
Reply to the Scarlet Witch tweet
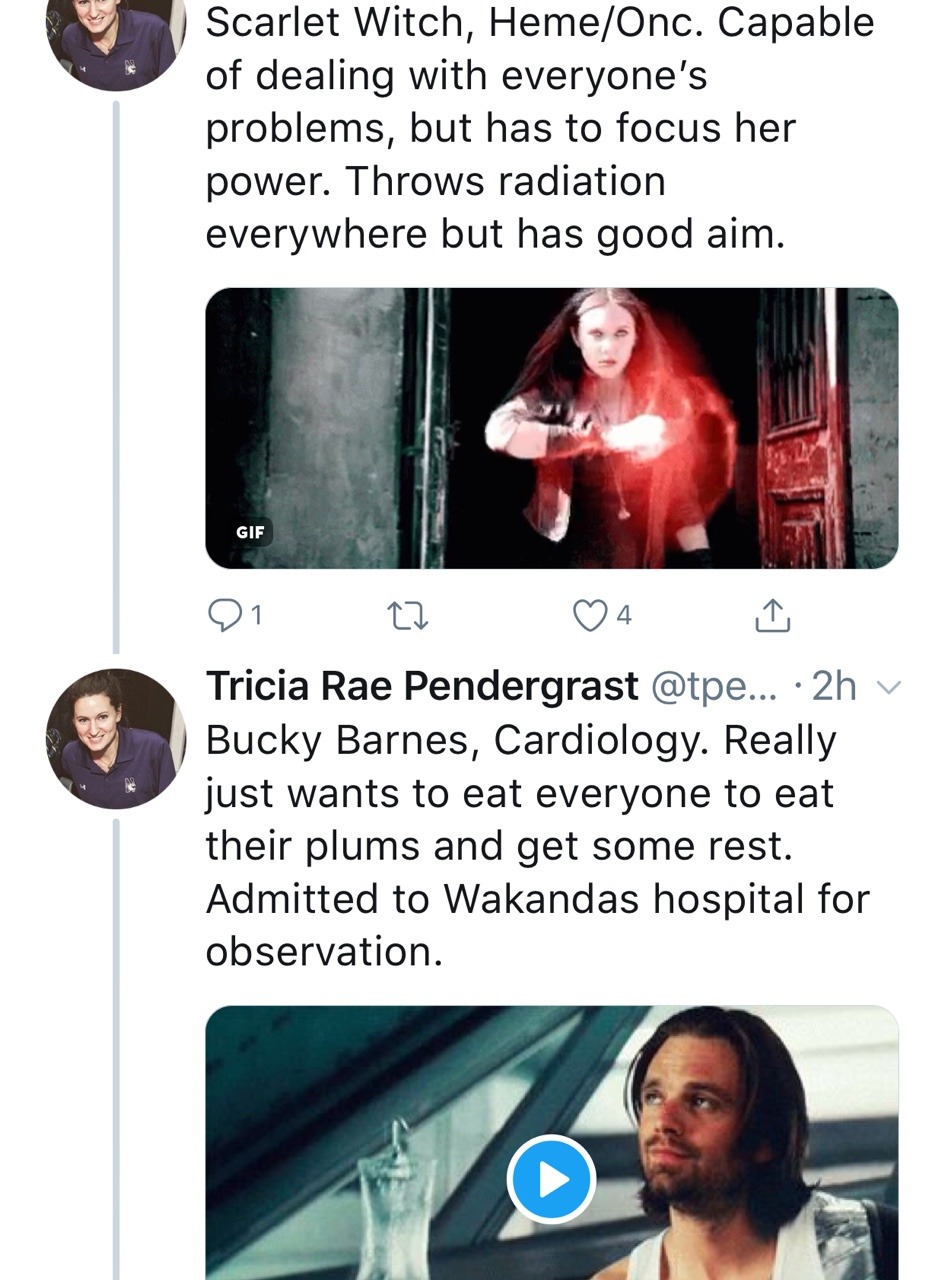[225, 616]
